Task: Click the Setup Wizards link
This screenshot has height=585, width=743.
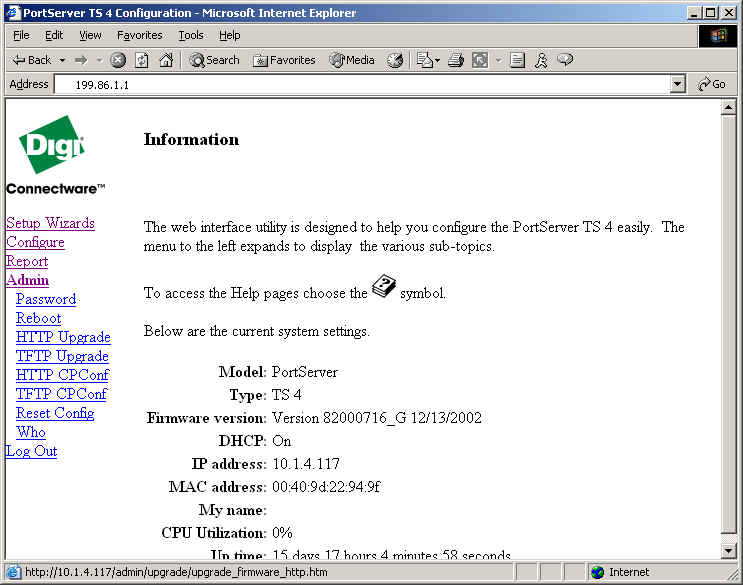Action: (x=50, y=223)
